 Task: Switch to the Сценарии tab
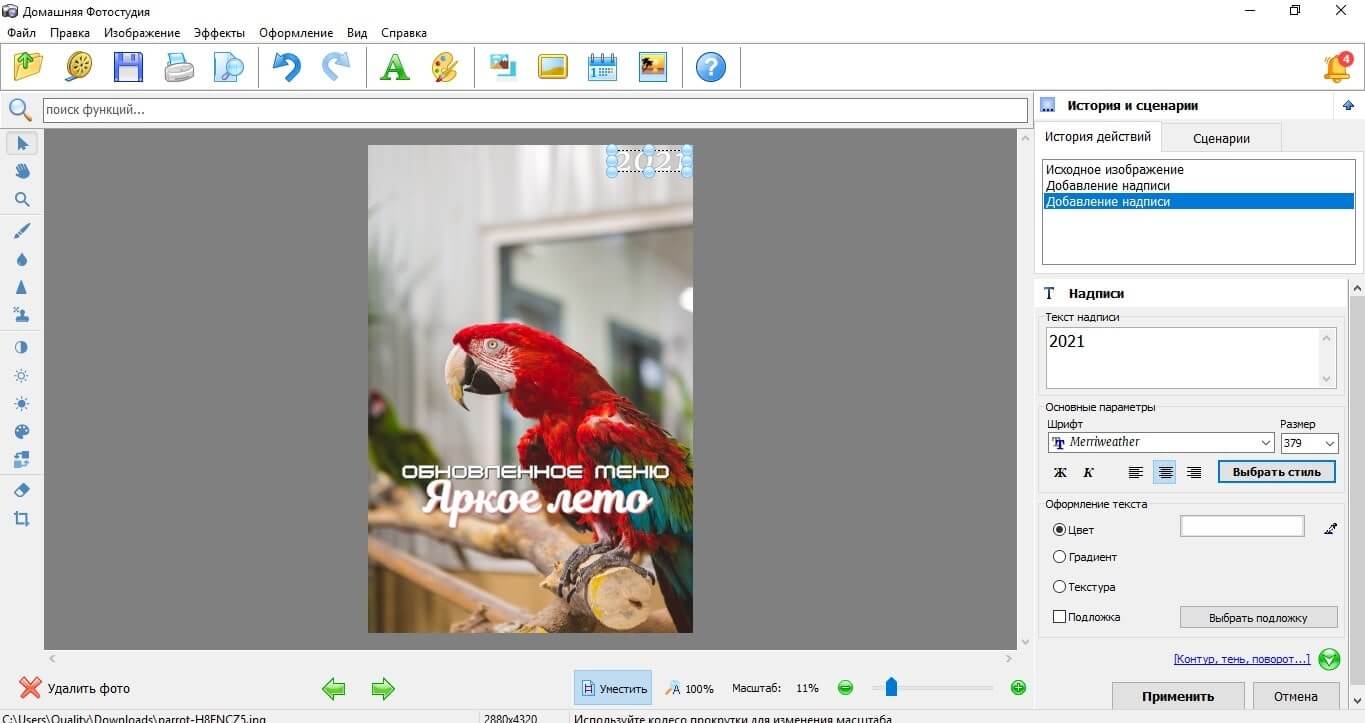pyautogui.click(x=1221, y=138)
